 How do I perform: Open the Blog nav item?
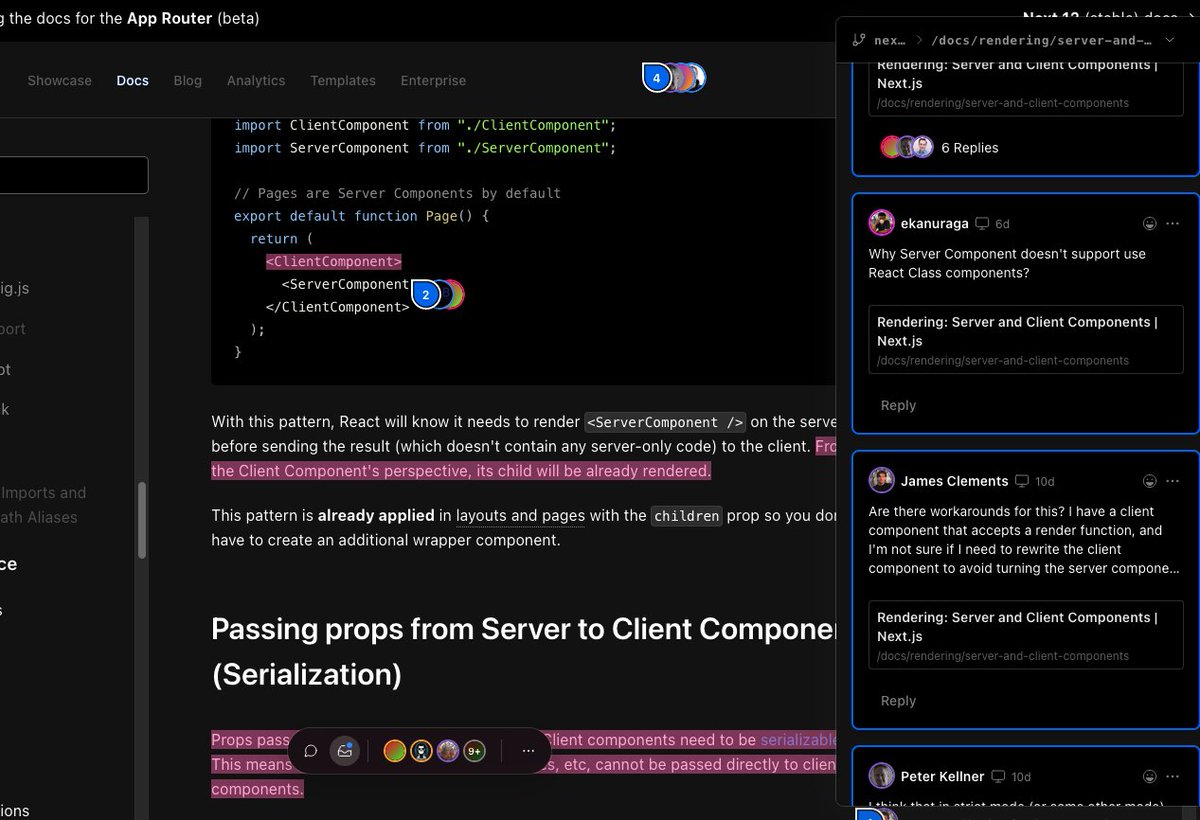(x=187, y=80)
